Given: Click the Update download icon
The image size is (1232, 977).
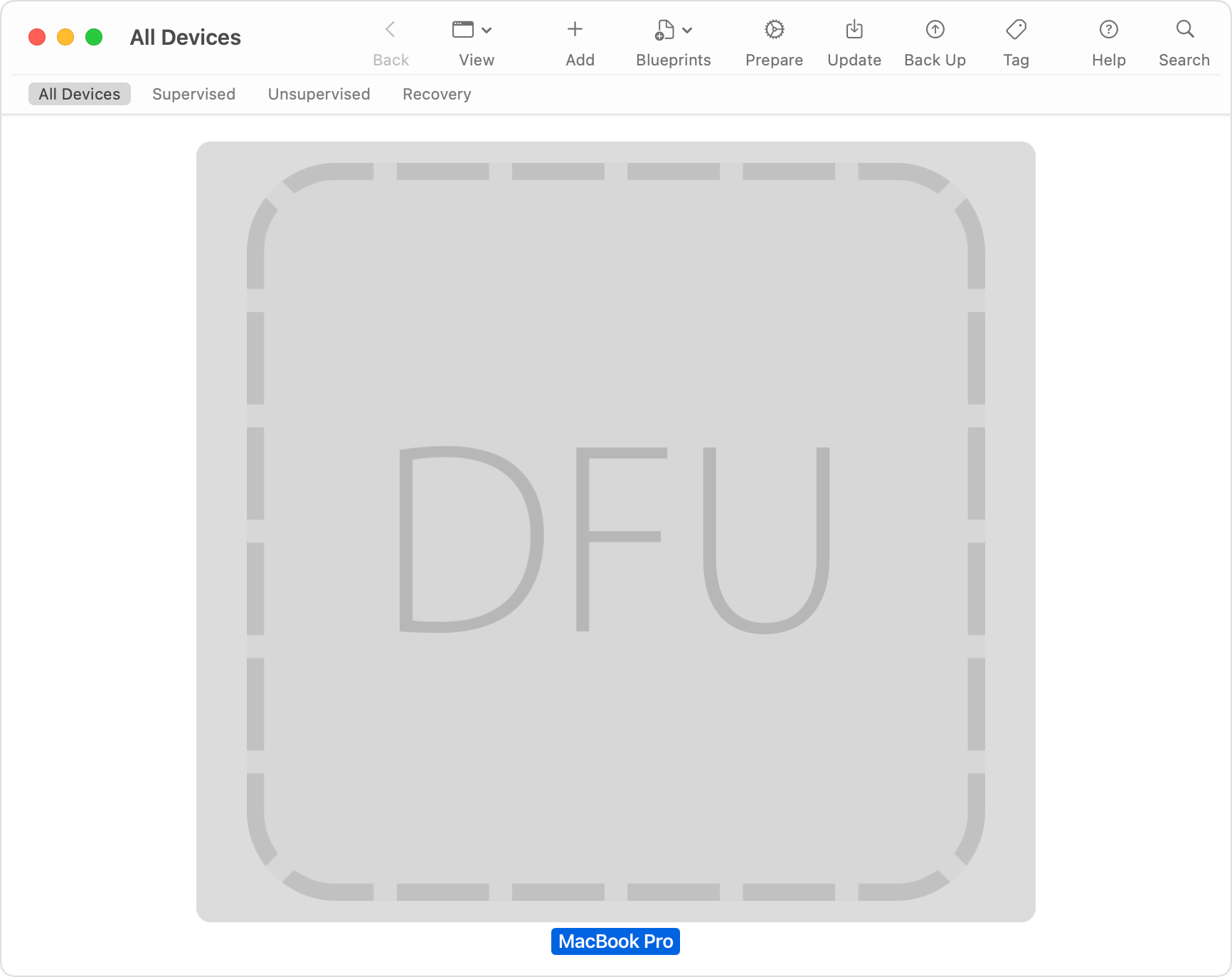Looking at the screenshot, I should 854,29.
